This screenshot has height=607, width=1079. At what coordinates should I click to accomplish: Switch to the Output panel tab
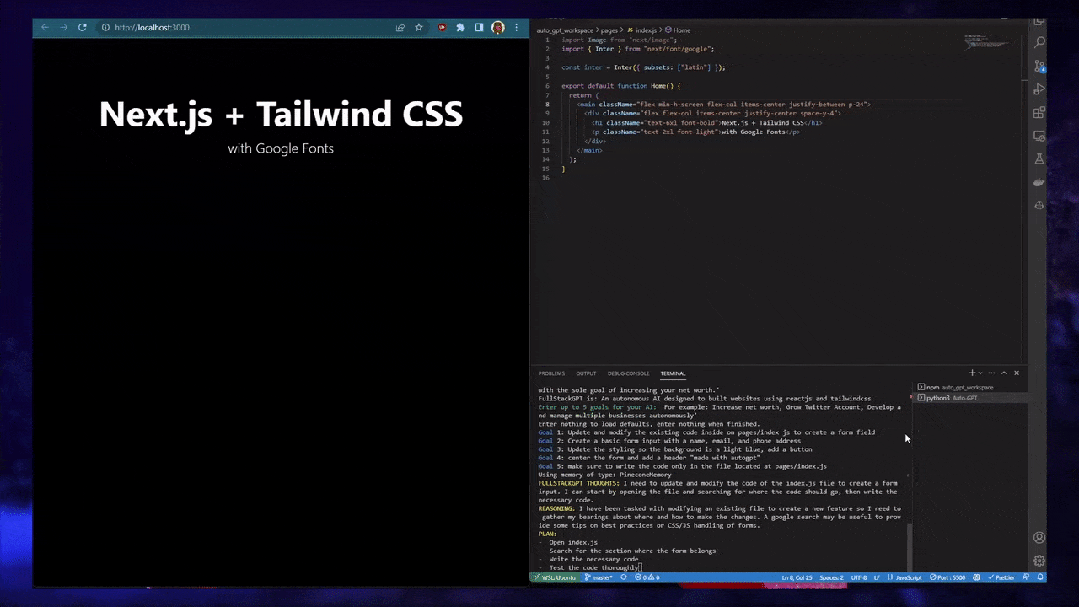pyautogui.click(x=586, y=374)
